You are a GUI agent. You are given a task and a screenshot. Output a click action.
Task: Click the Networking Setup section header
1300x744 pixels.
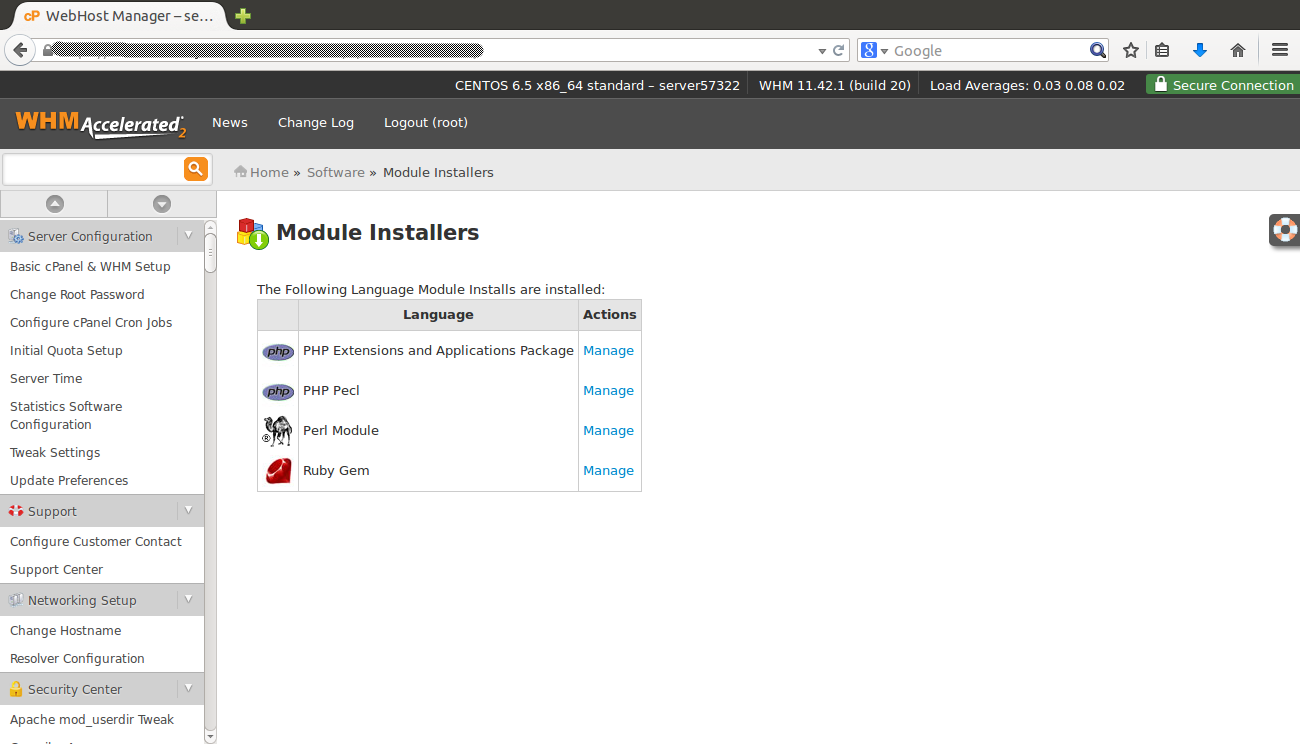pyautogui.click(x=102, y=600)
